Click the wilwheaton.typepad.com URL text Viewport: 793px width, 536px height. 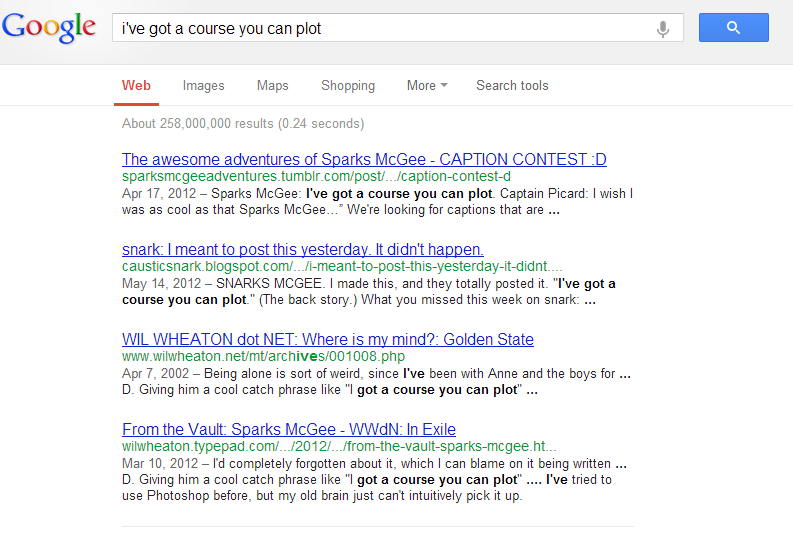click(339, 446)
